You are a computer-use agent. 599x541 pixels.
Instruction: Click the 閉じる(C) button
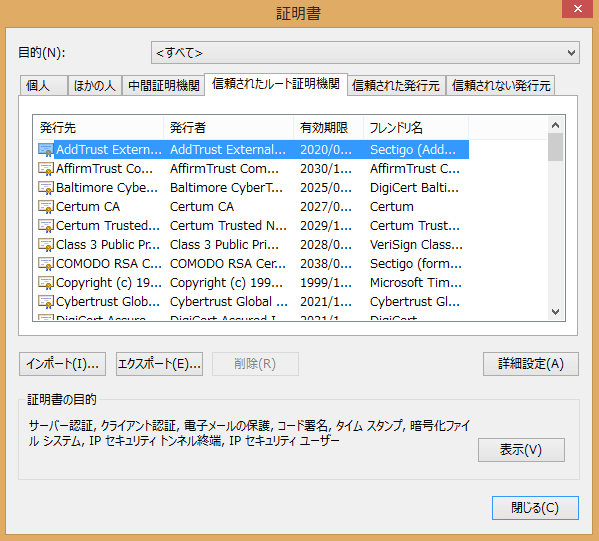point(535,508)
